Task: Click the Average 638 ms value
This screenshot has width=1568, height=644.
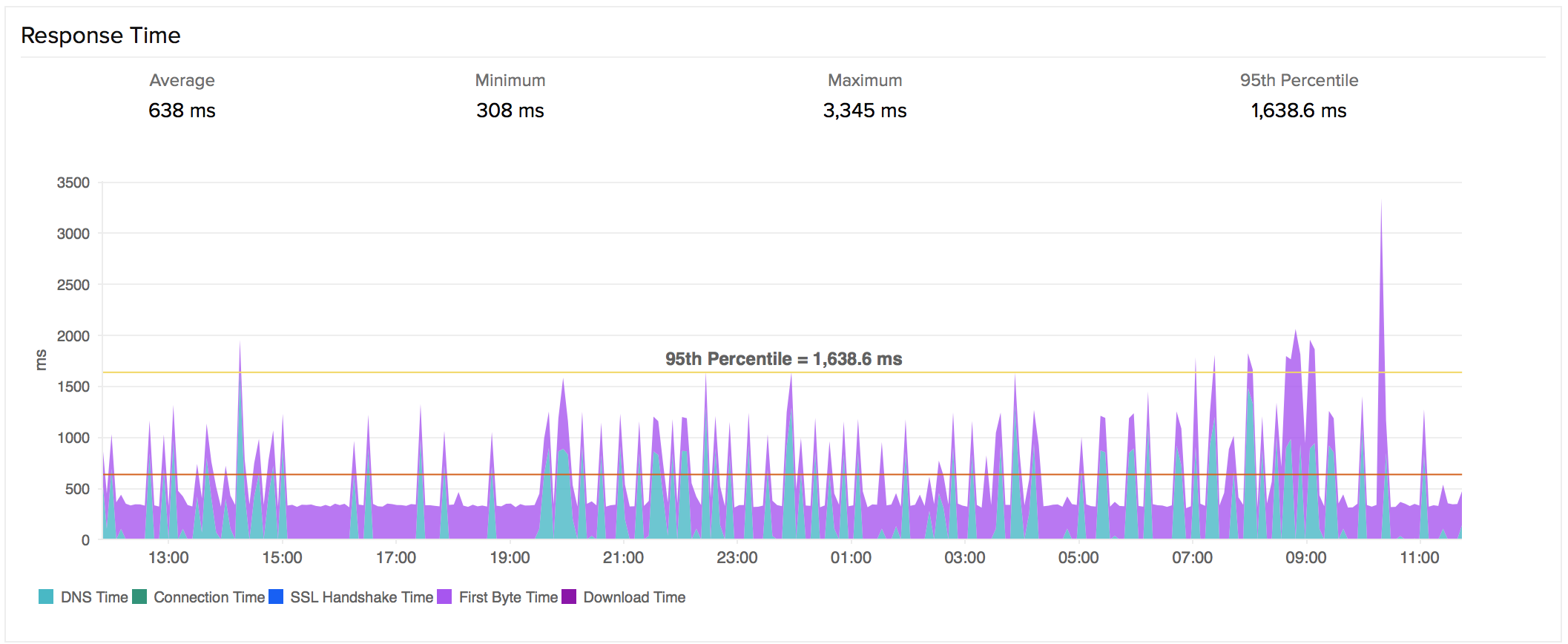Action: (x=182, y=111)
